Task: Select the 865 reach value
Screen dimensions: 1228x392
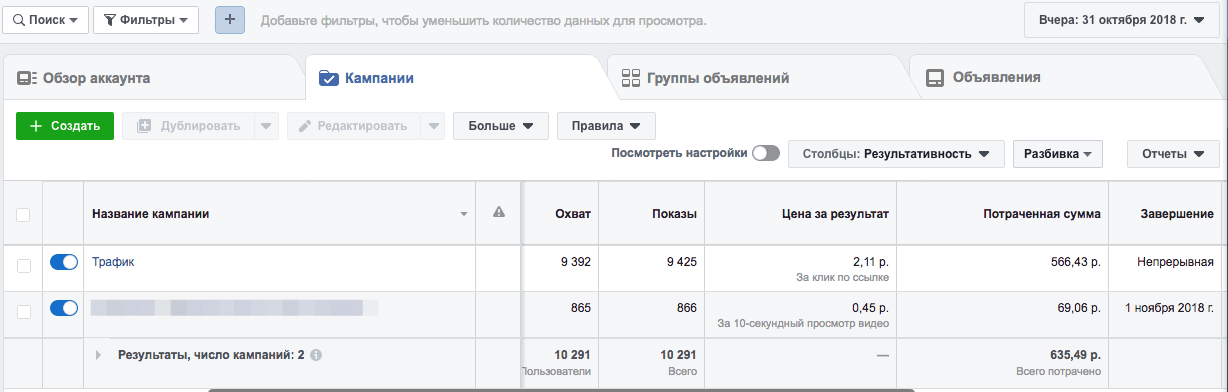Action: (x=581, y=308)
